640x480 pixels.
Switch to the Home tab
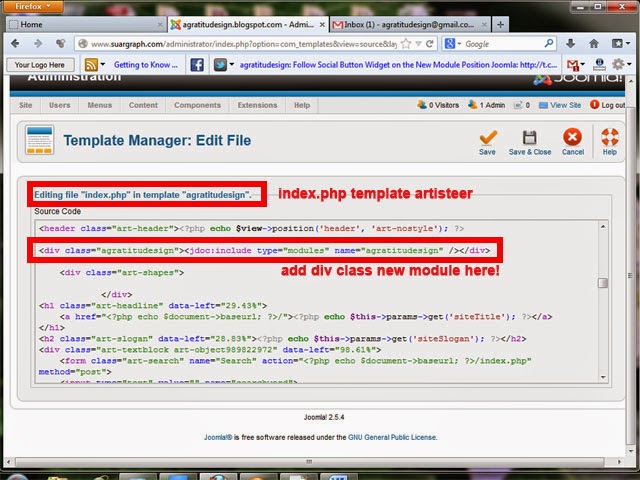pos(86,24)
